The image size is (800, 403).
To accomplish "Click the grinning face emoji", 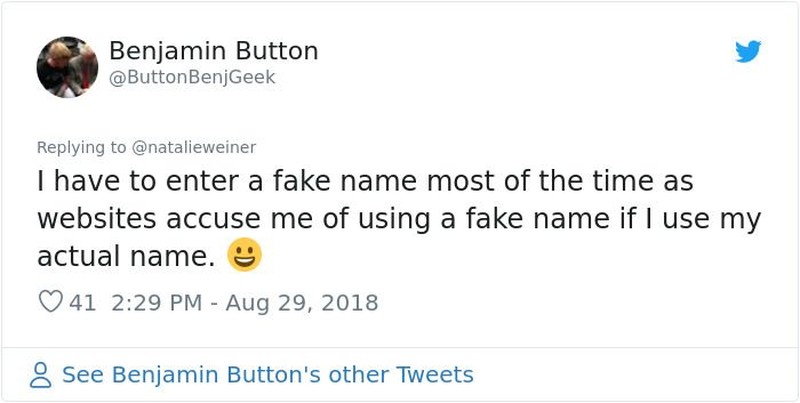I will [x=245, y=256].
